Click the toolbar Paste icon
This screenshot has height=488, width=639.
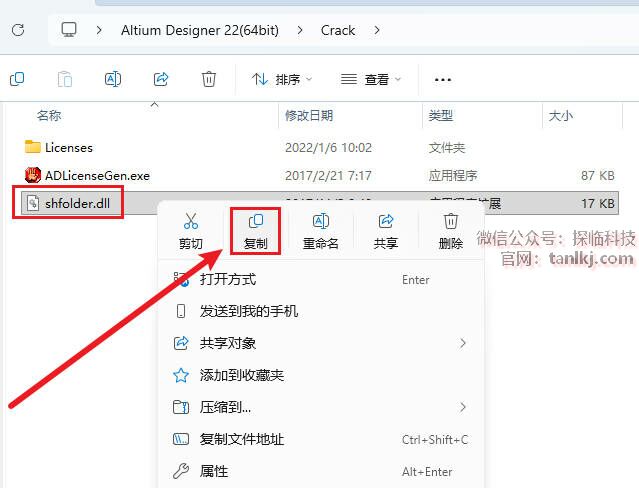pyautogui.click(x=65, y=79)
